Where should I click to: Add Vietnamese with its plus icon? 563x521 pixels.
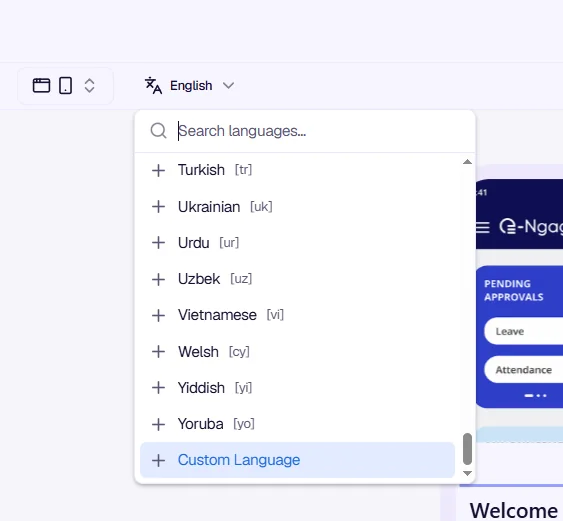pos(158,316)
